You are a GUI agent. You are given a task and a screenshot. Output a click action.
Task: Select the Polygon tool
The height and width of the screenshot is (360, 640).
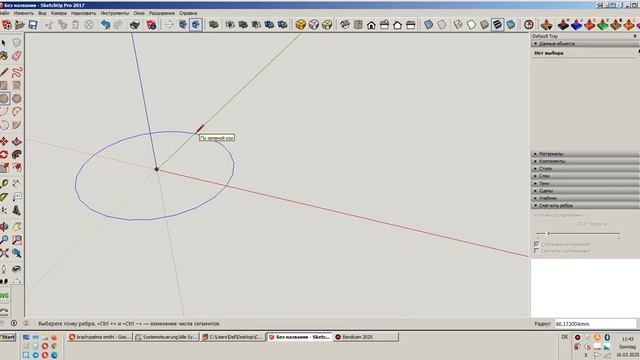pos(17,99)
